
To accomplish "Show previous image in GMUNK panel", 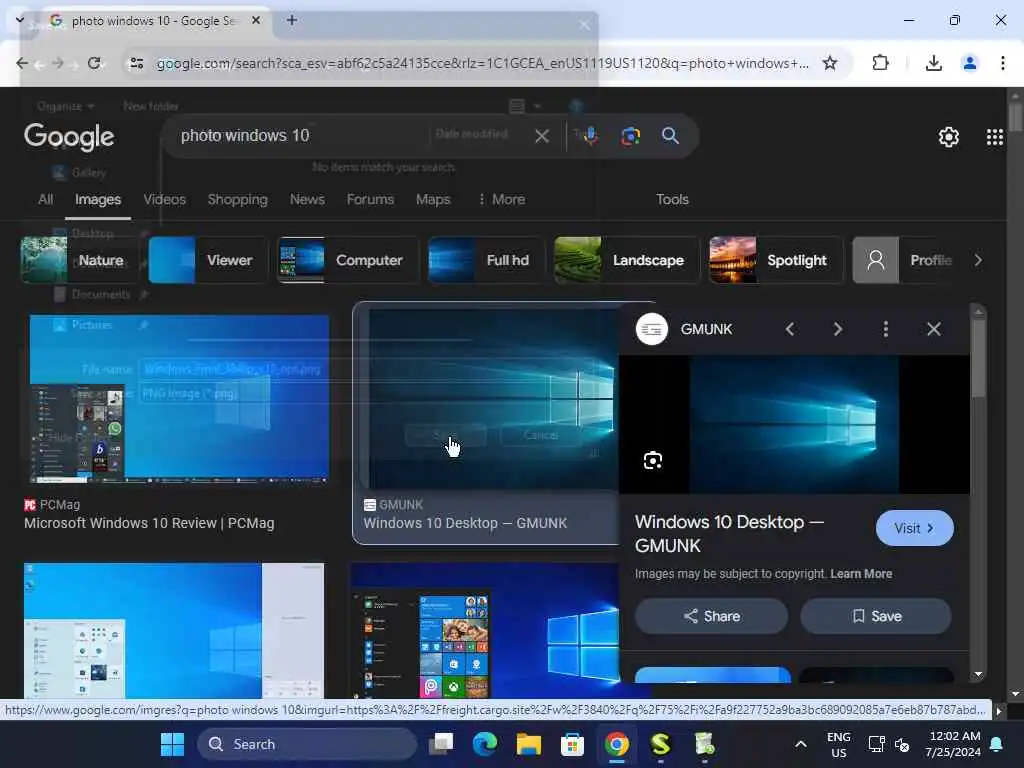I will [790, 329].
